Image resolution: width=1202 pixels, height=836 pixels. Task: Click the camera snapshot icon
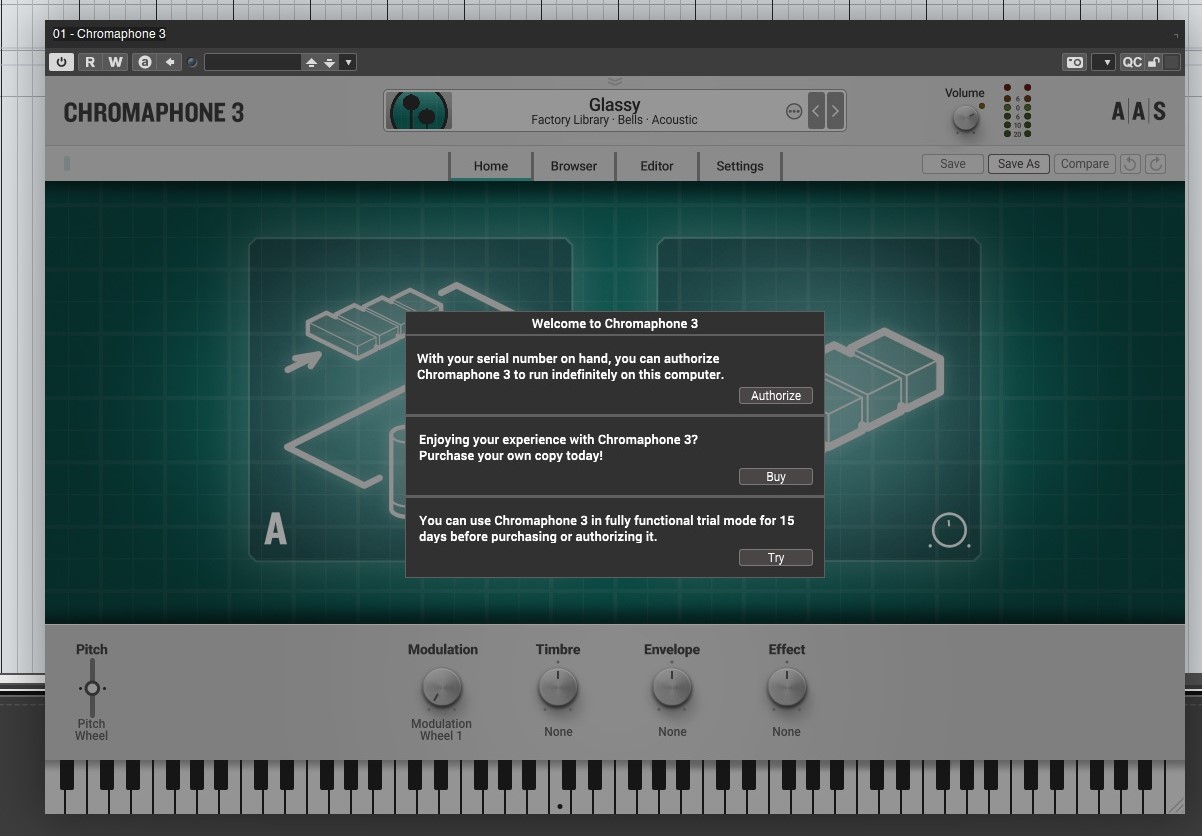(1075, 62)
